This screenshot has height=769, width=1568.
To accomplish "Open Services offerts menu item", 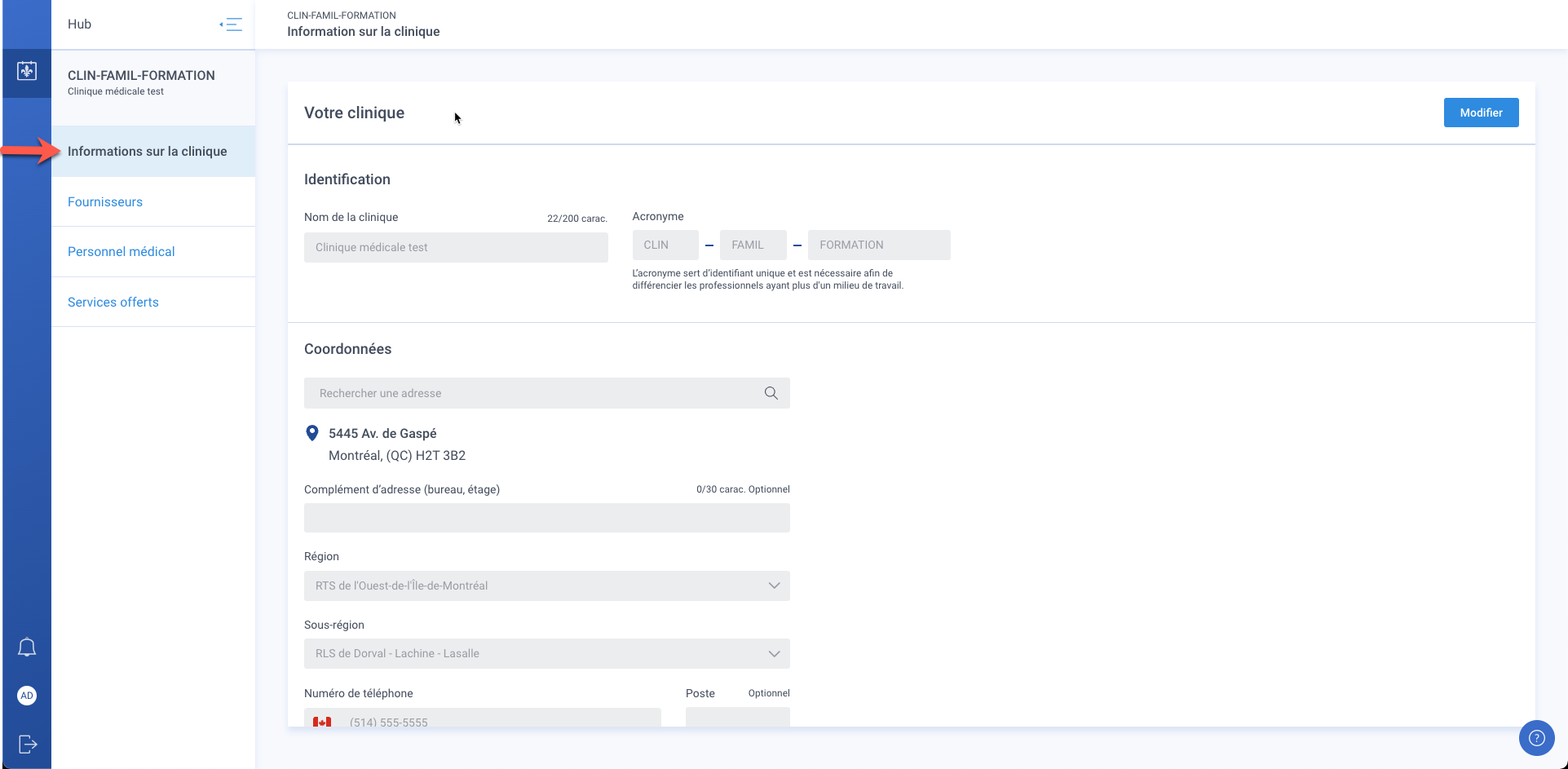I will 153,303.
